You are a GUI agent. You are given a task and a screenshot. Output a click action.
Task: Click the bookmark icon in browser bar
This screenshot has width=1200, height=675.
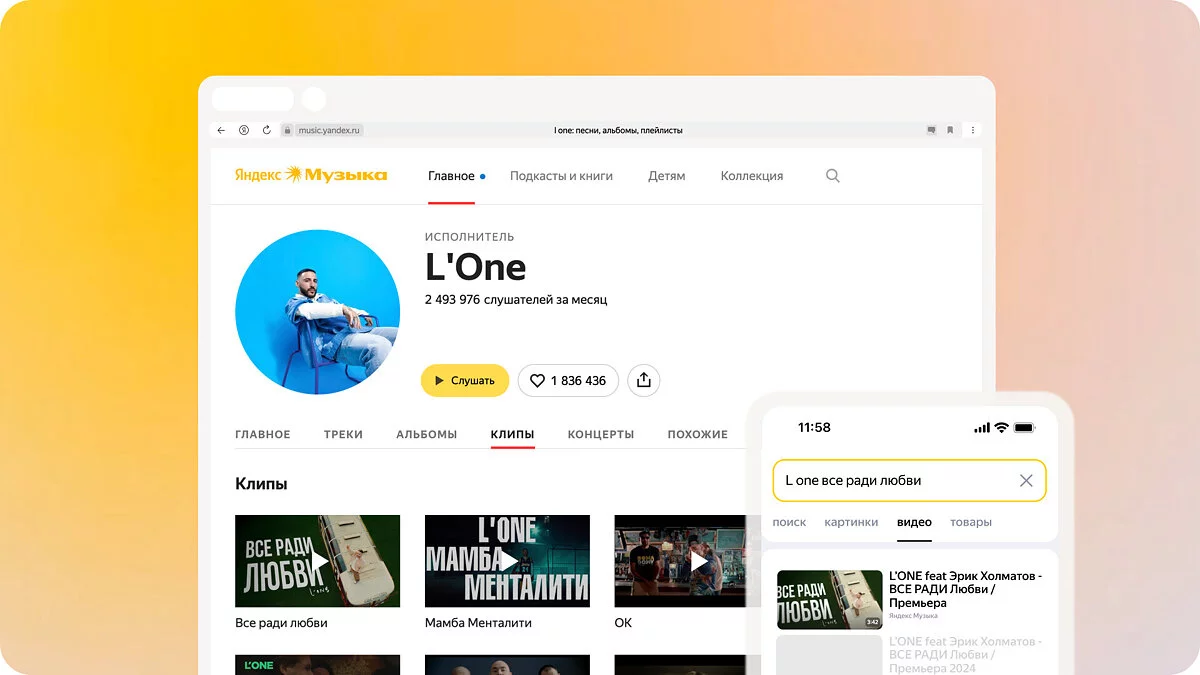[x=950, y=130]
